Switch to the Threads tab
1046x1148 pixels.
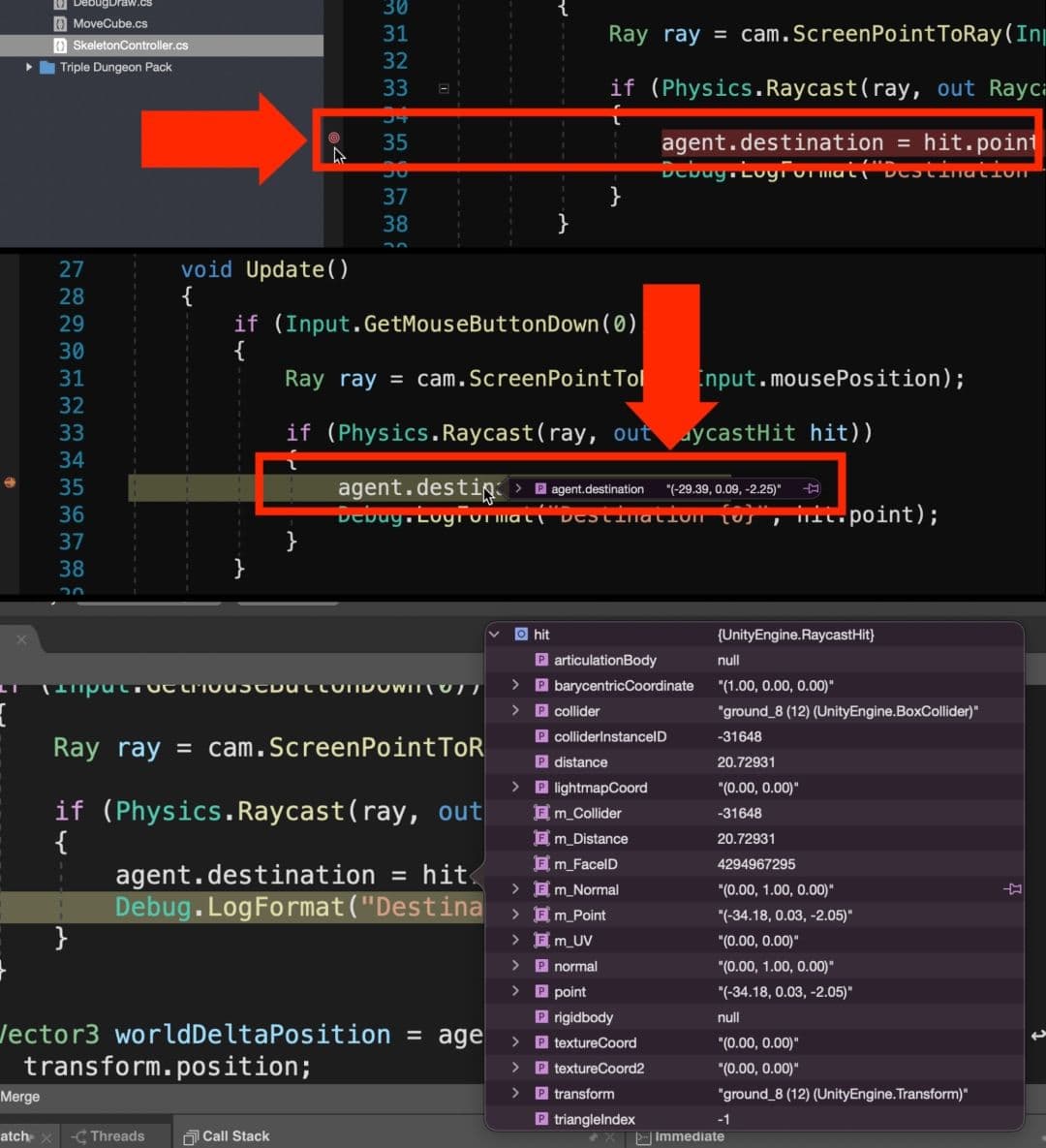click(116, 1135)
